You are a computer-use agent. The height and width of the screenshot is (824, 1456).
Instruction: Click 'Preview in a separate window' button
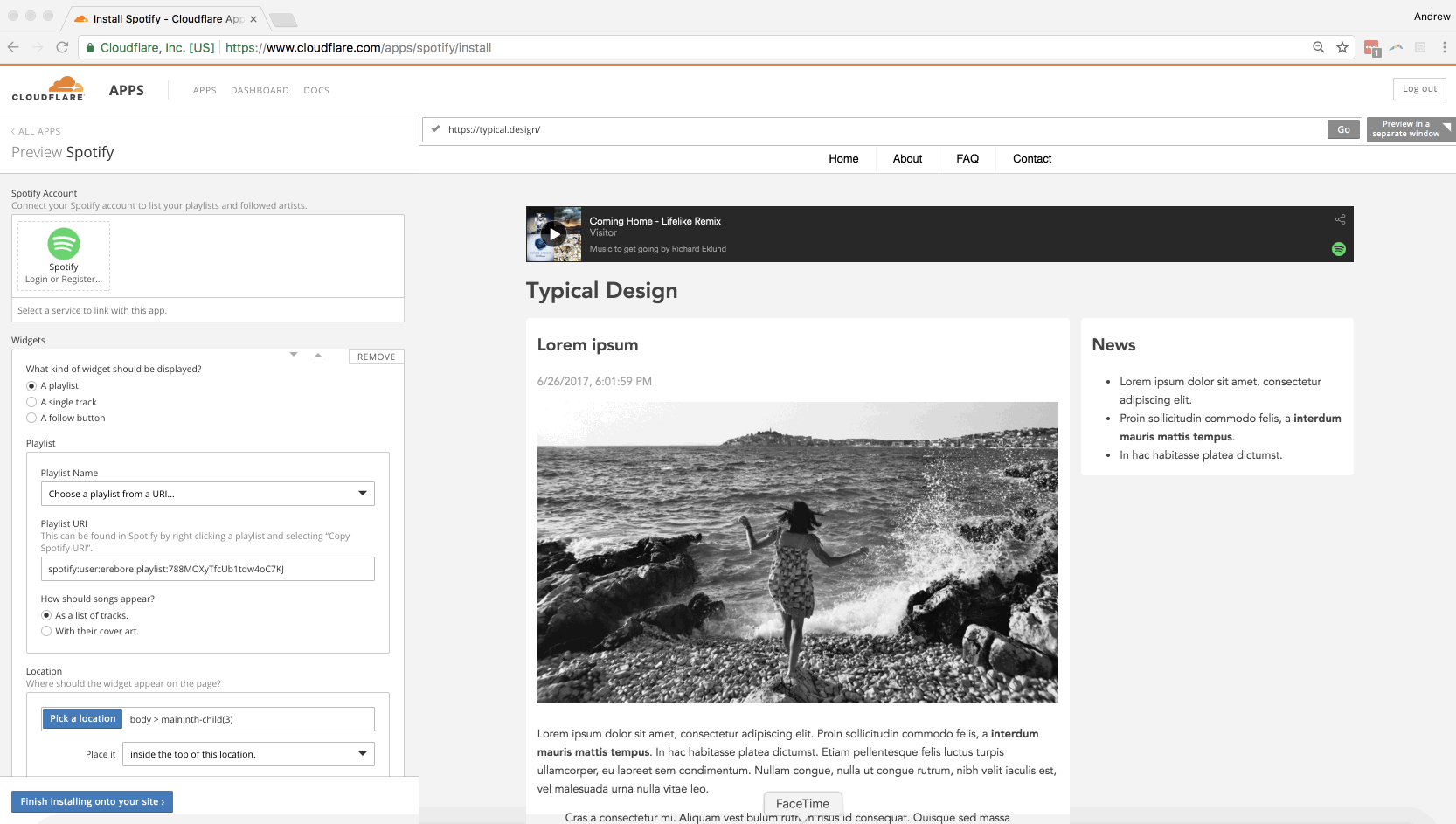(1411, 129)
